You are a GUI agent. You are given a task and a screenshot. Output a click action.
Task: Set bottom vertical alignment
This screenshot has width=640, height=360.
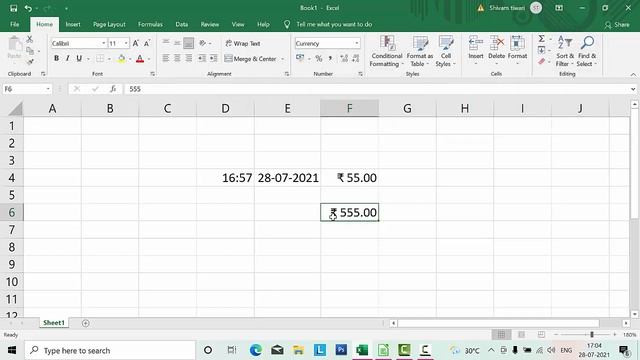click(189, 43)
